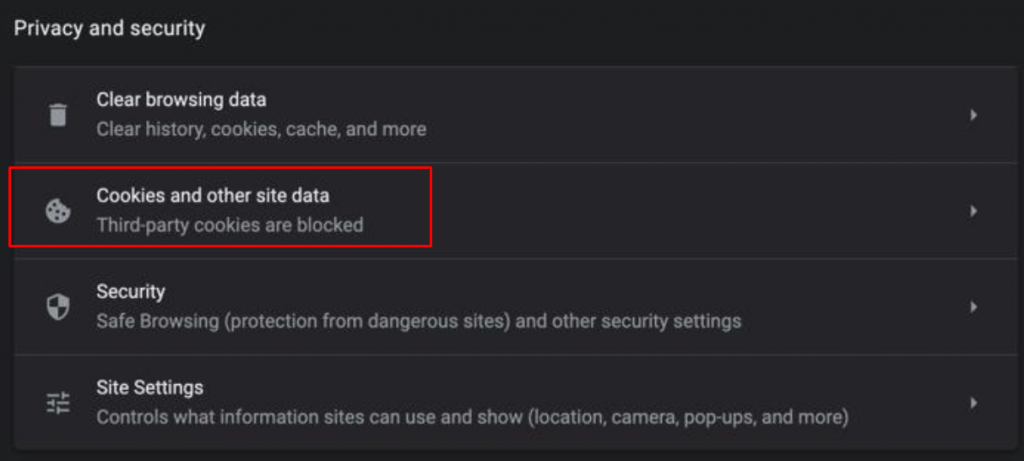Click the trash can icon
Screen dimensions: 1024x461
point(58,115)
